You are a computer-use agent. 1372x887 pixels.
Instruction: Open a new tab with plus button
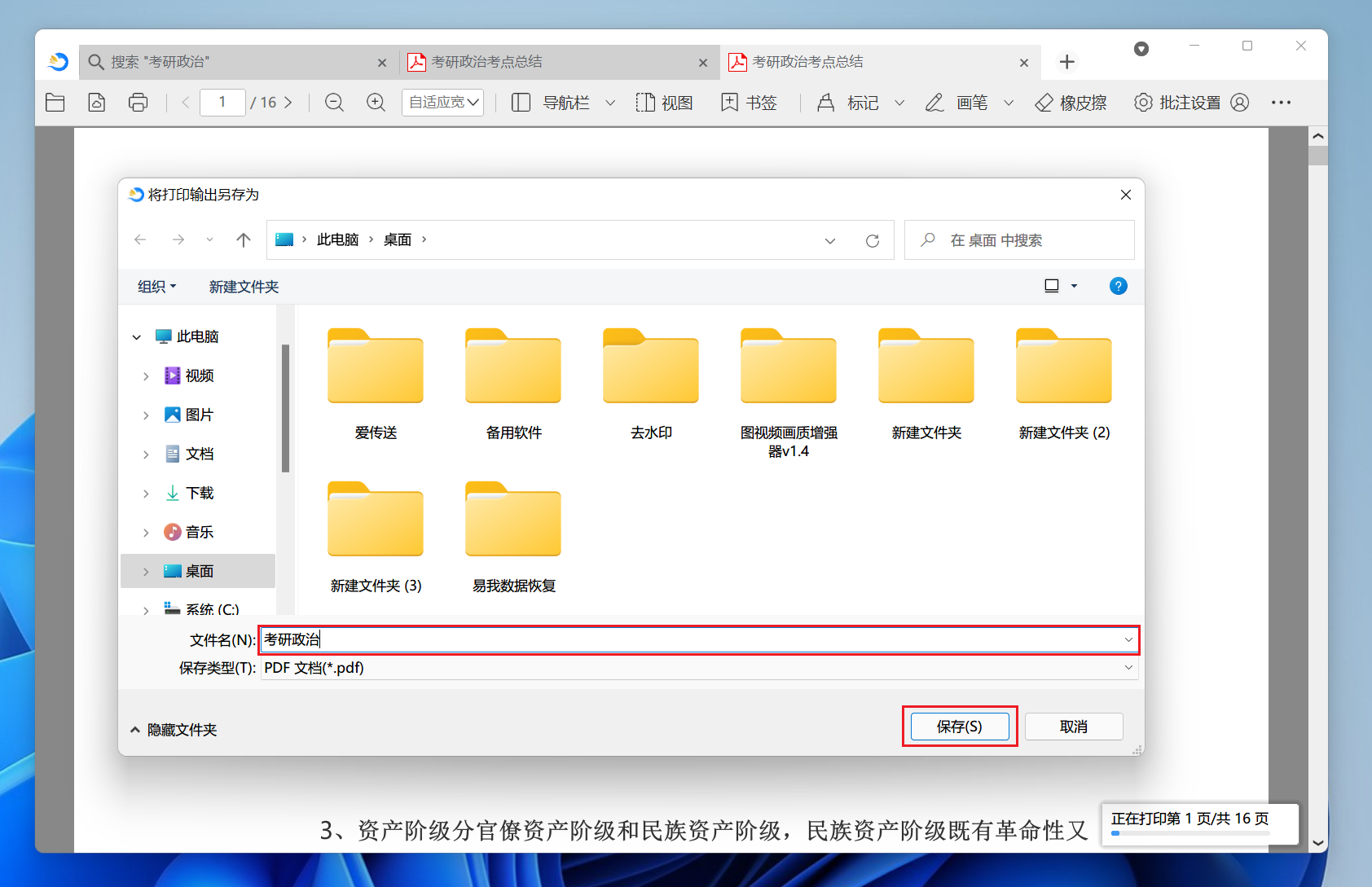click(1067, 62)
